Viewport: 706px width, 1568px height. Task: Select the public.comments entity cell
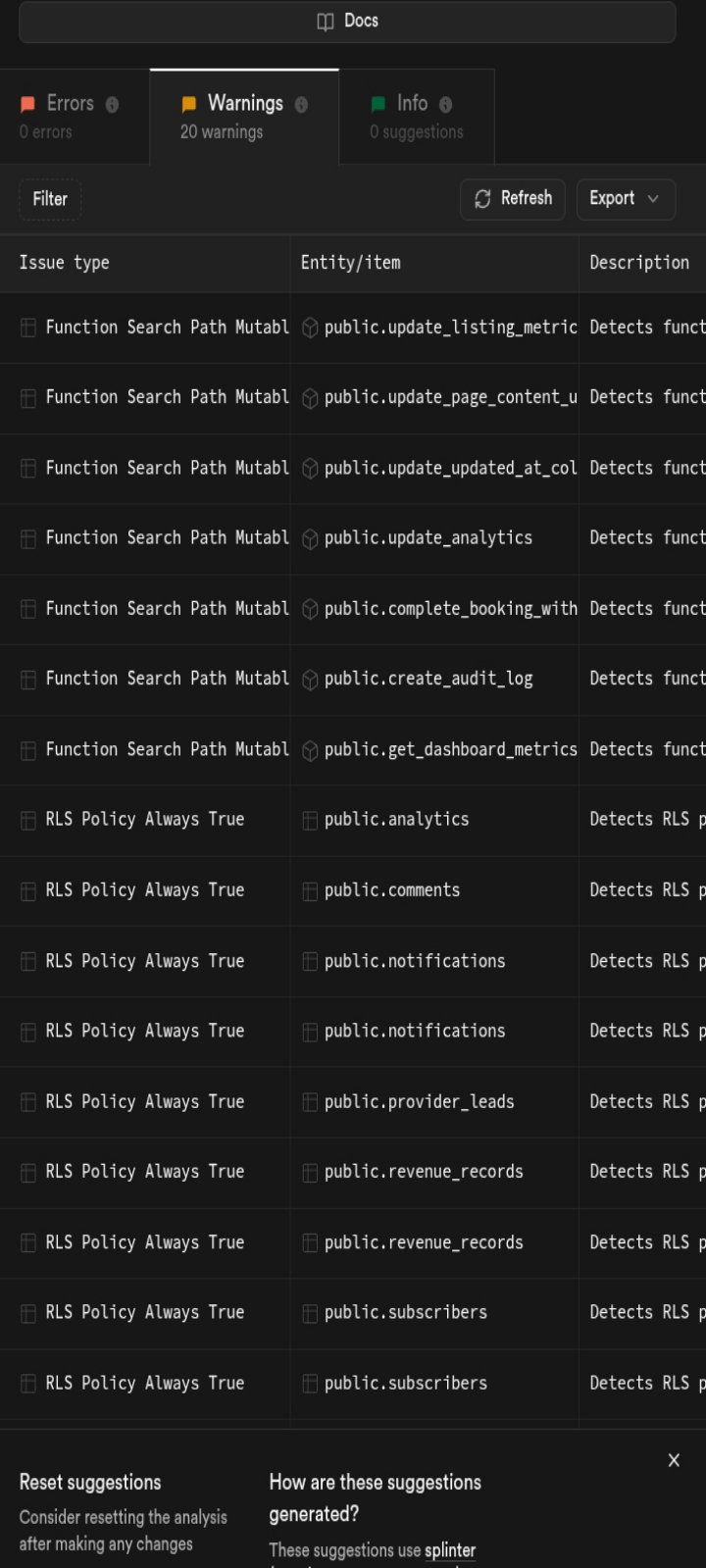point(434,890)
